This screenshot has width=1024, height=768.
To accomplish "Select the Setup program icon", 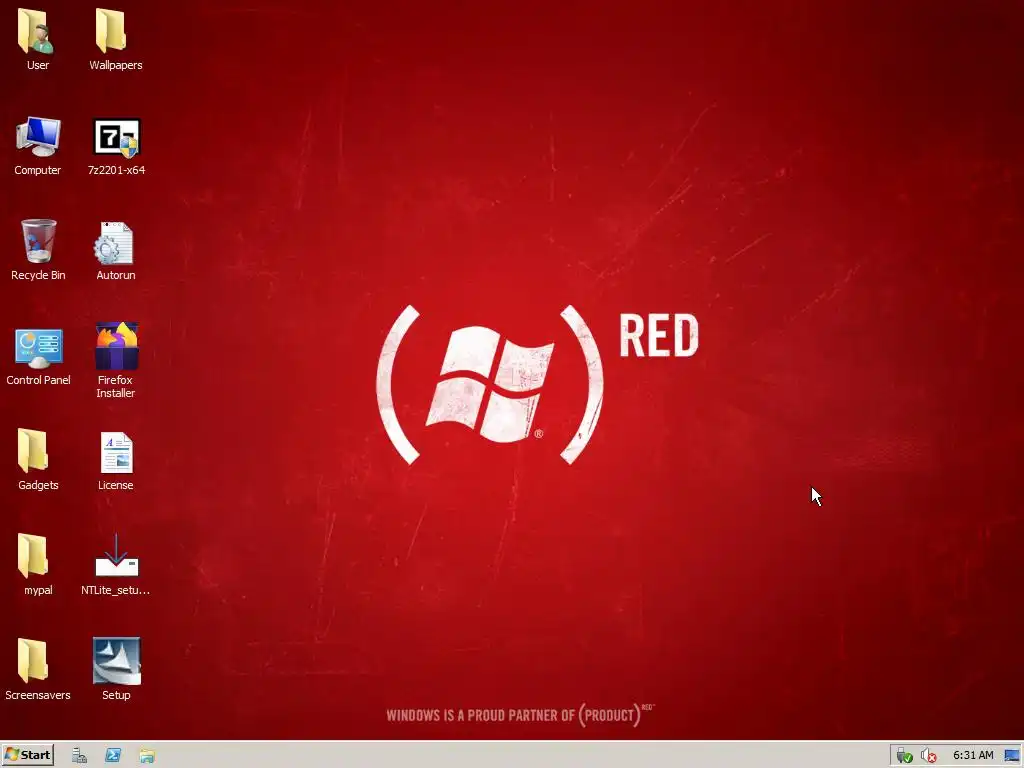I will point(116,661).
